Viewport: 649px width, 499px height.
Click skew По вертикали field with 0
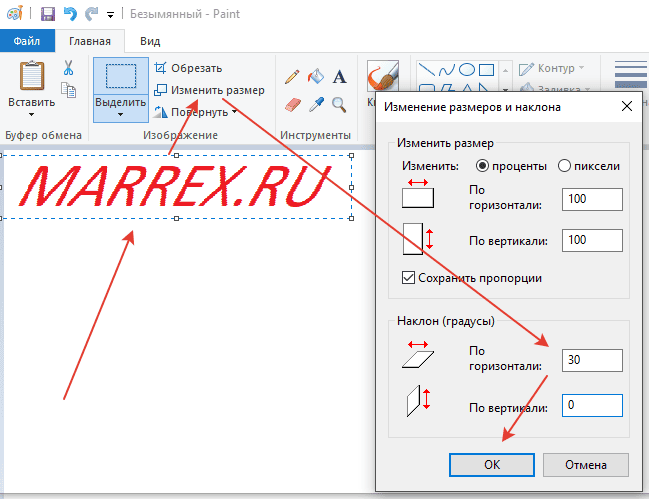click(x=592, y=405)
